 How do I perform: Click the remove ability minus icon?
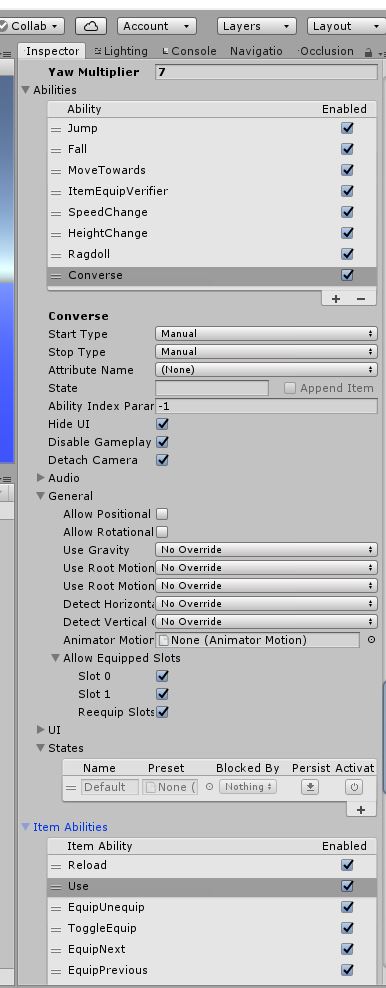(361, 299)
